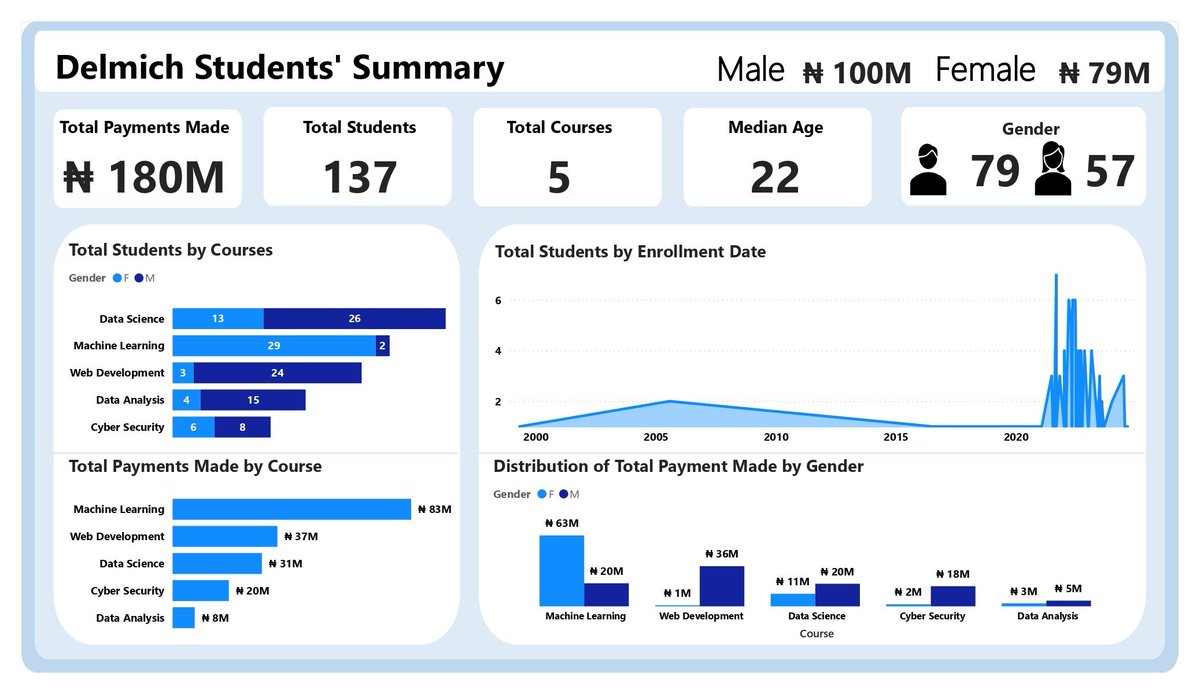Select the Cyber Security ₦ 20M payment bar
1200x694 pixels.
click(201, 591)
